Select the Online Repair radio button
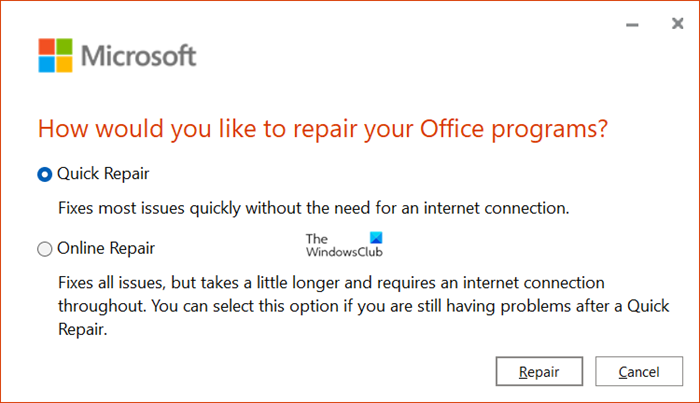Screen dimensions: 700x403 (44, 247)
